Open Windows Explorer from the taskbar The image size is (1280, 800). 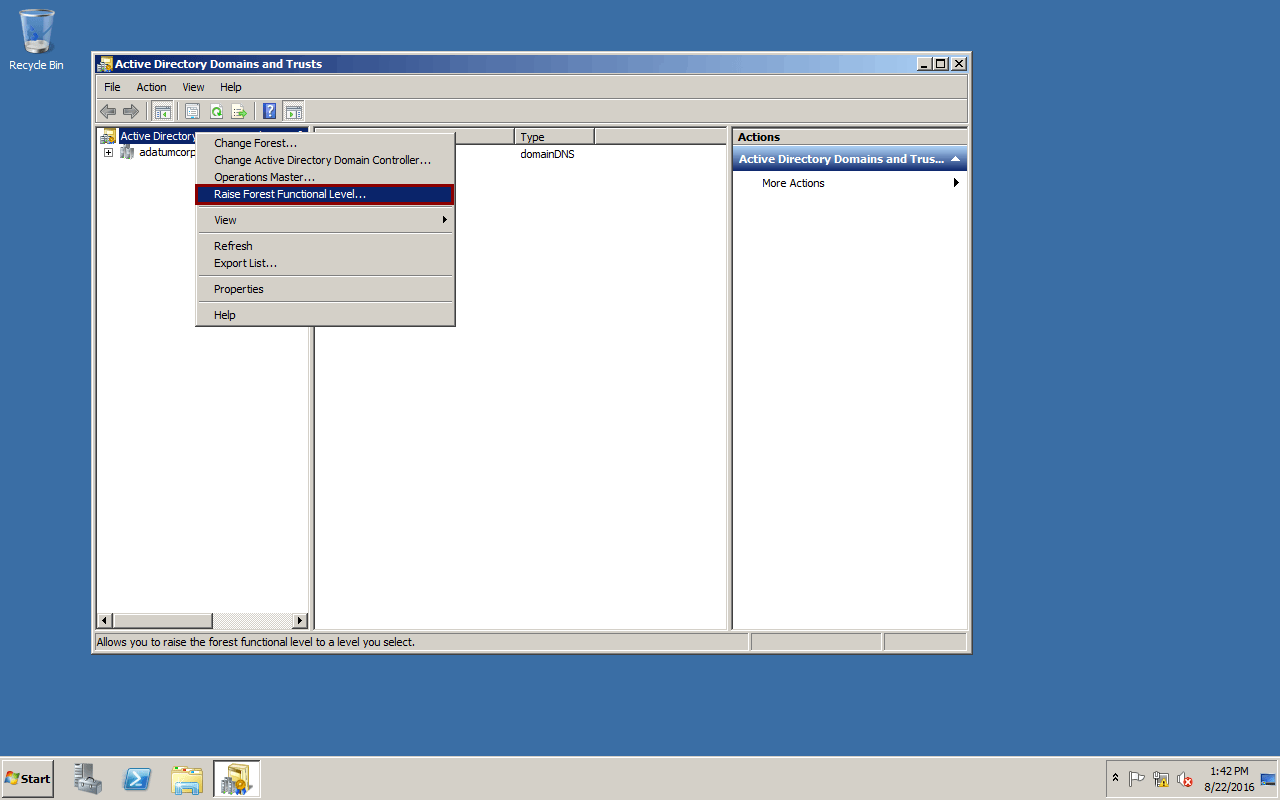[x=187, y=779]
